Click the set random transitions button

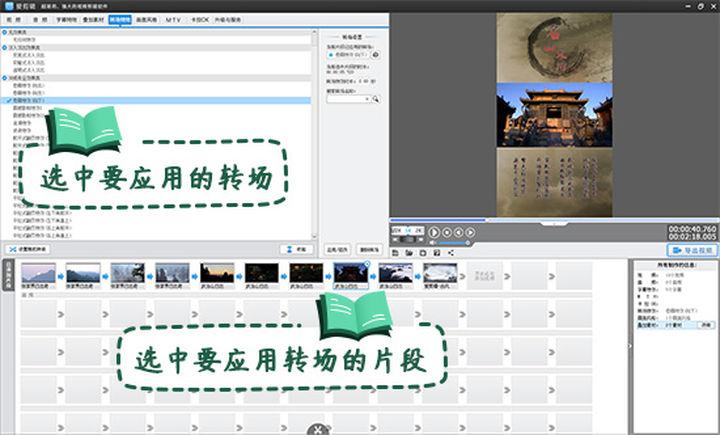pyautogui.click(x=28, y=249)
